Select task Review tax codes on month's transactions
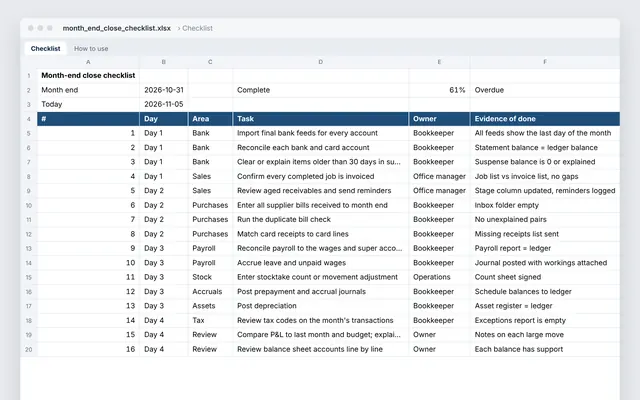Image resolution: width=640 pixels, height=400 pixels. pos(320,320)
